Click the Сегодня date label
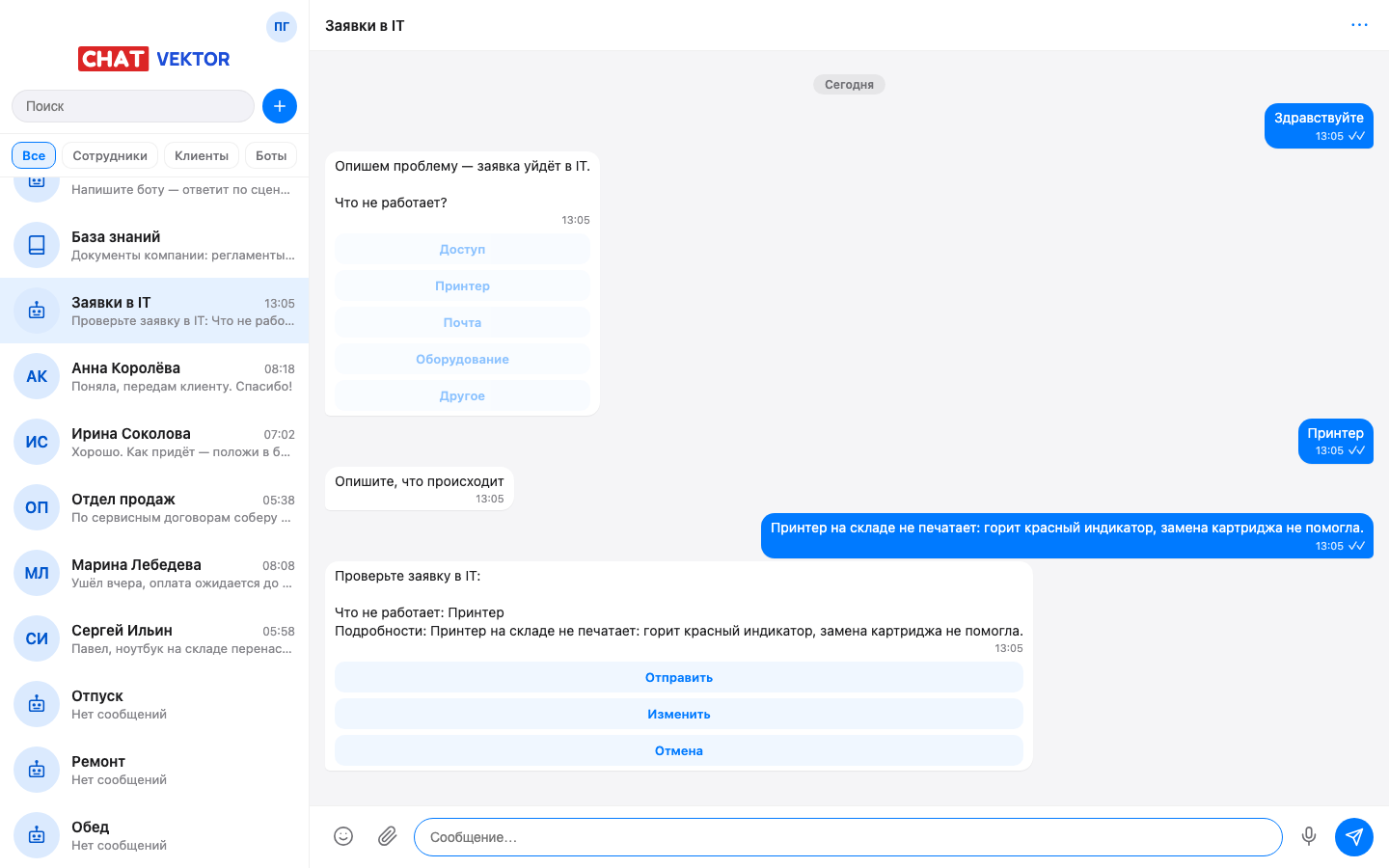This screenshot has width=1389, height=868. tap(849, 85)
